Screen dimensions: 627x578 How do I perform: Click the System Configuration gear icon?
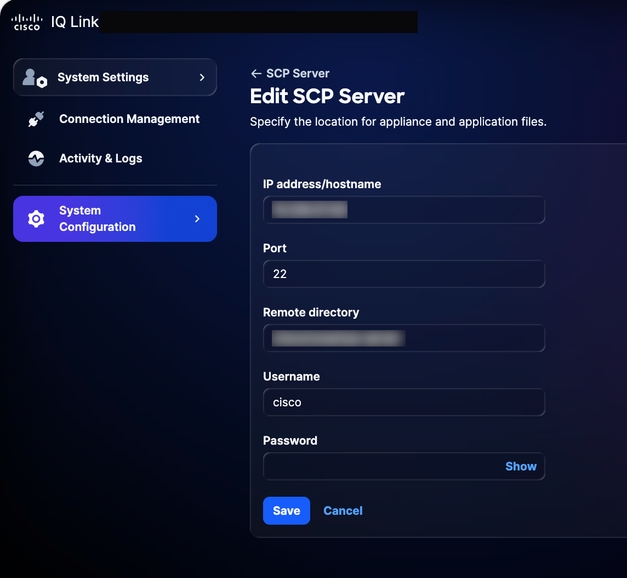click(36, 219)
